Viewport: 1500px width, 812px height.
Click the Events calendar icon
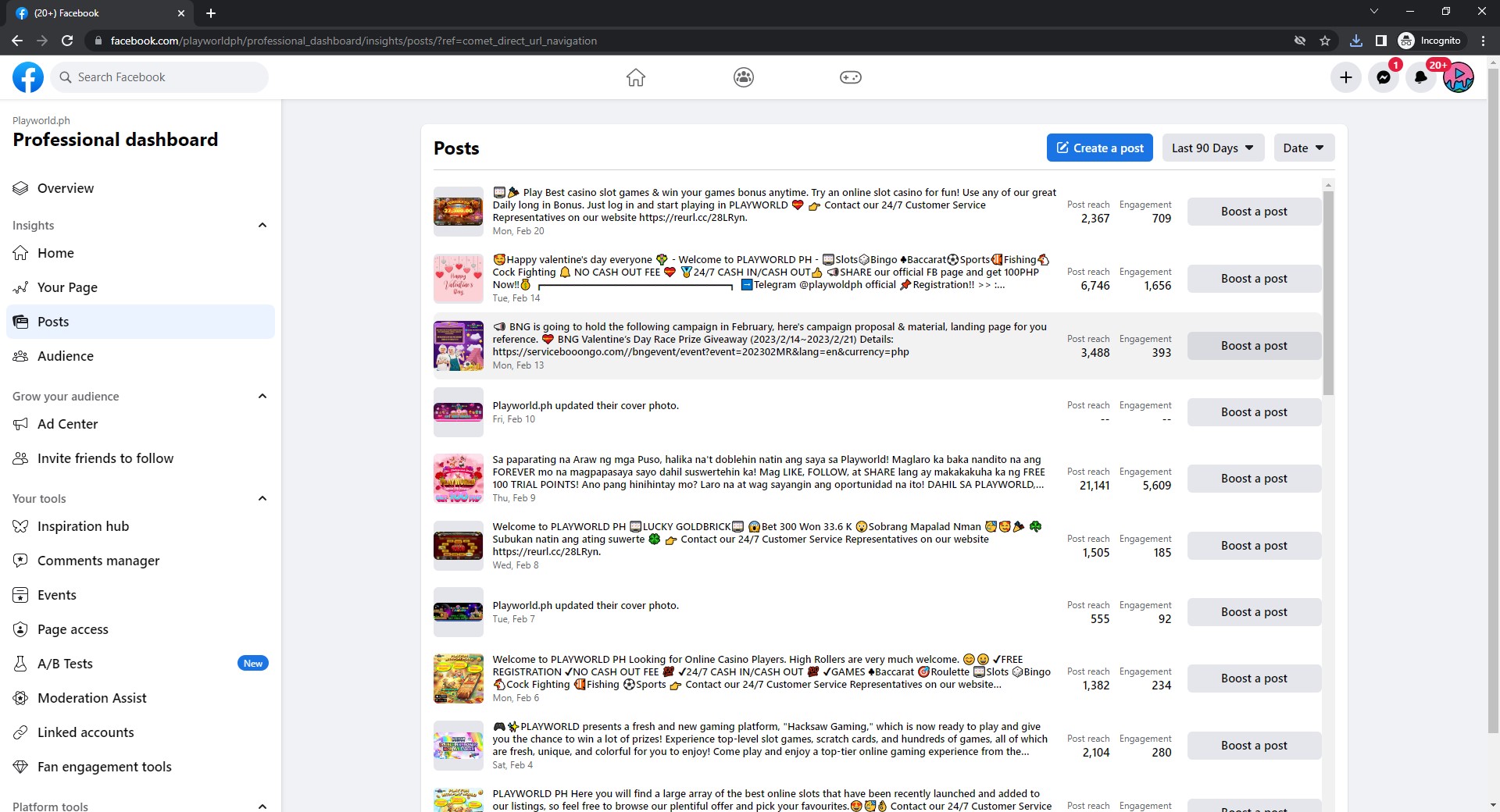tap(20, 595)
